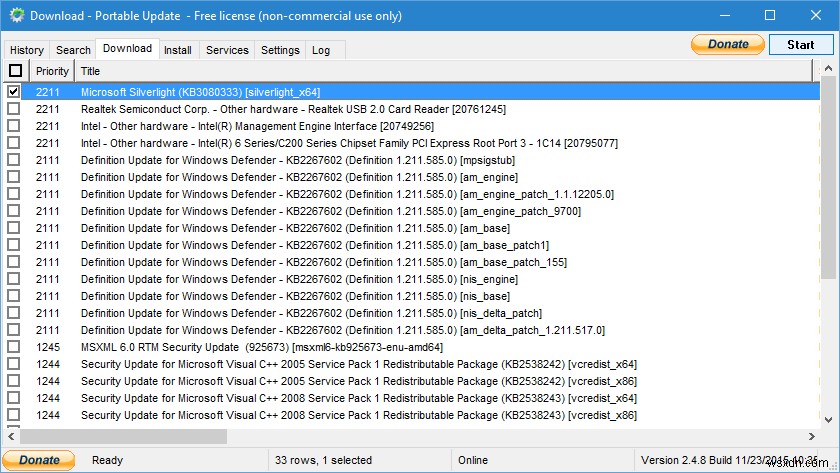Select the Realtek USB 2.0 Card Reader title
Screen dimensions: 840x473
pyautogui.click(x=293, y=109)
